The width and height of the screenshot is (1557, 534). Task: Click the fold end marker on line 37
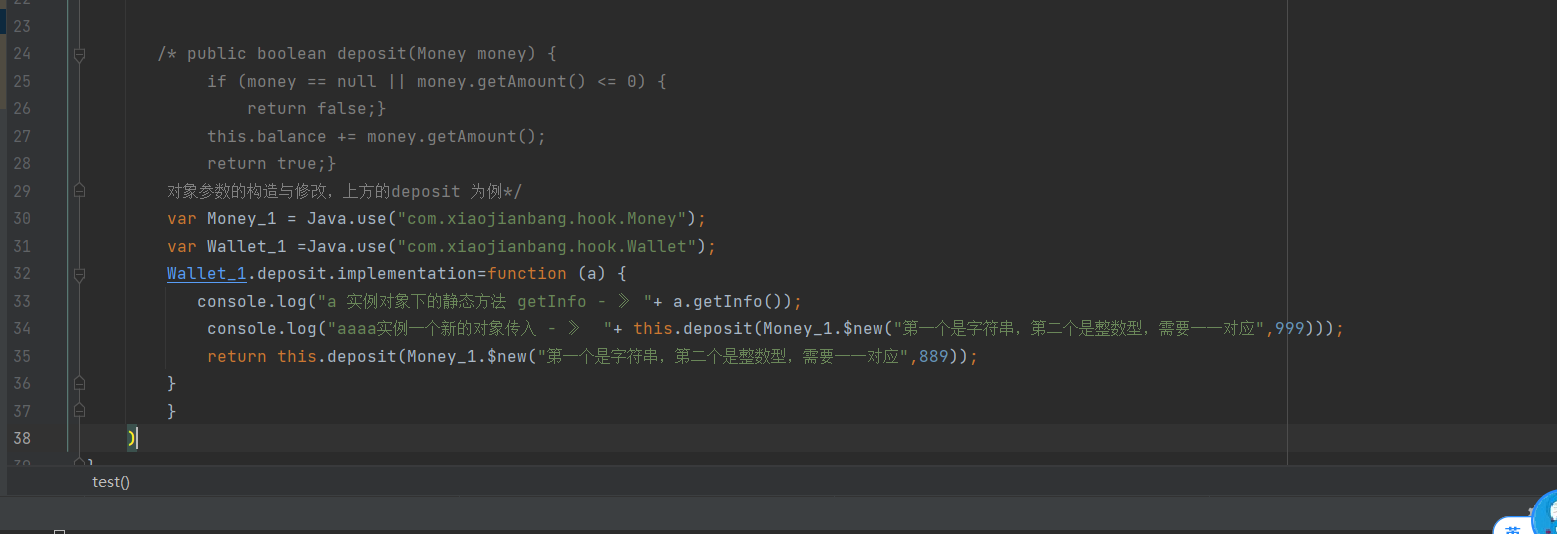[79, 410]
